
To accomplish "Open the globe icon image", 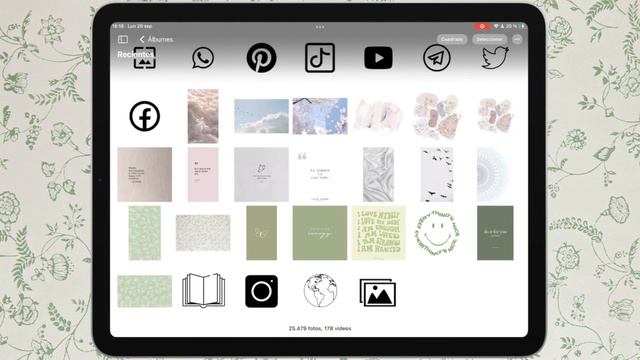I will coord(320,291).
